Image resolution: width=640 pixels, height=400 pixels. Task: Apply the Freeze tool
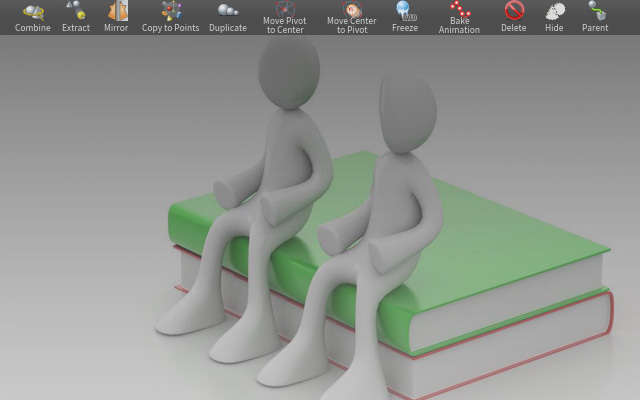[405, 17]
